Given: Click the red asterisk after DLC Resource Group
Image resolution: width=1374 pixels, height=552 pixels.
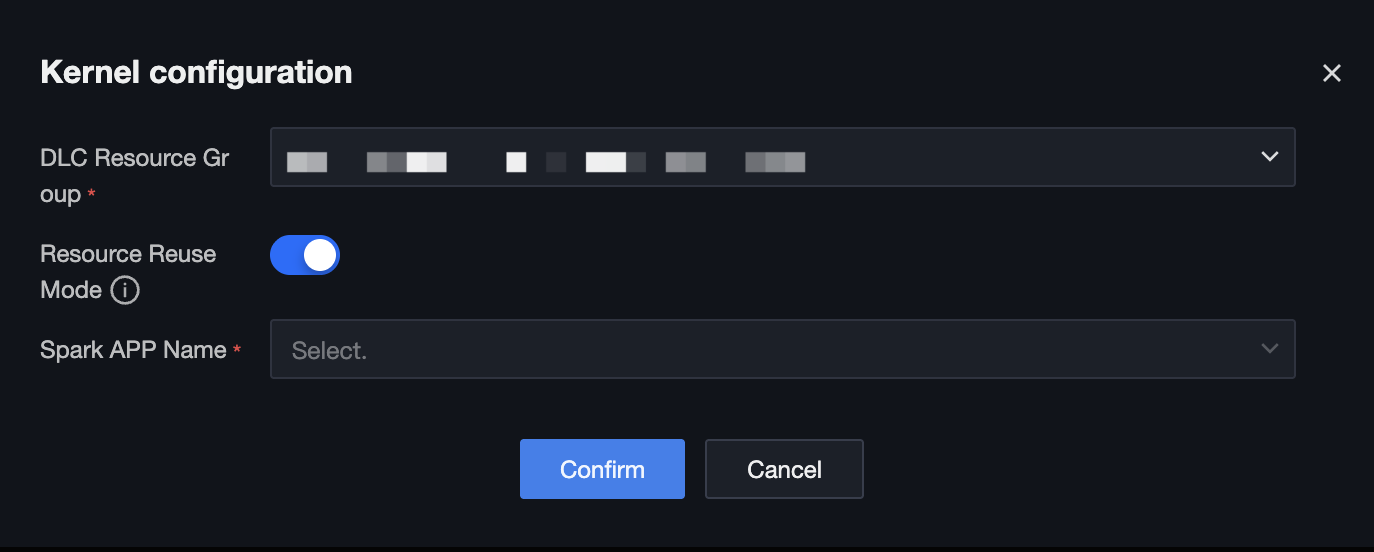Looking at the screenshot, I should (x=92, y=196).
